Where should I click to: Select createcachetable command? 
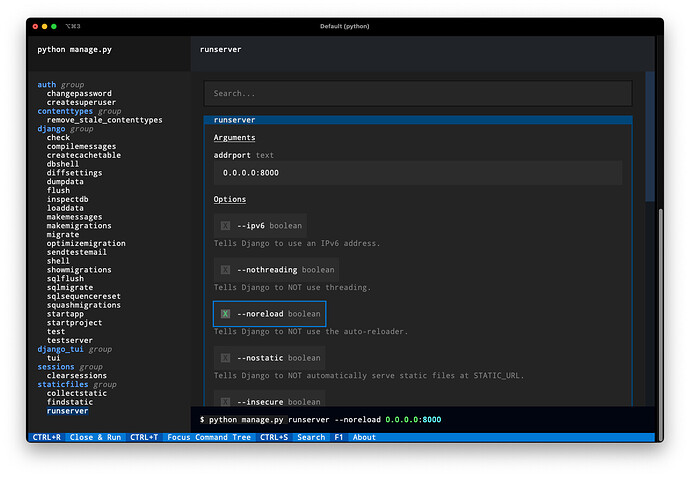pyautogui.click(x=84, y=155)
